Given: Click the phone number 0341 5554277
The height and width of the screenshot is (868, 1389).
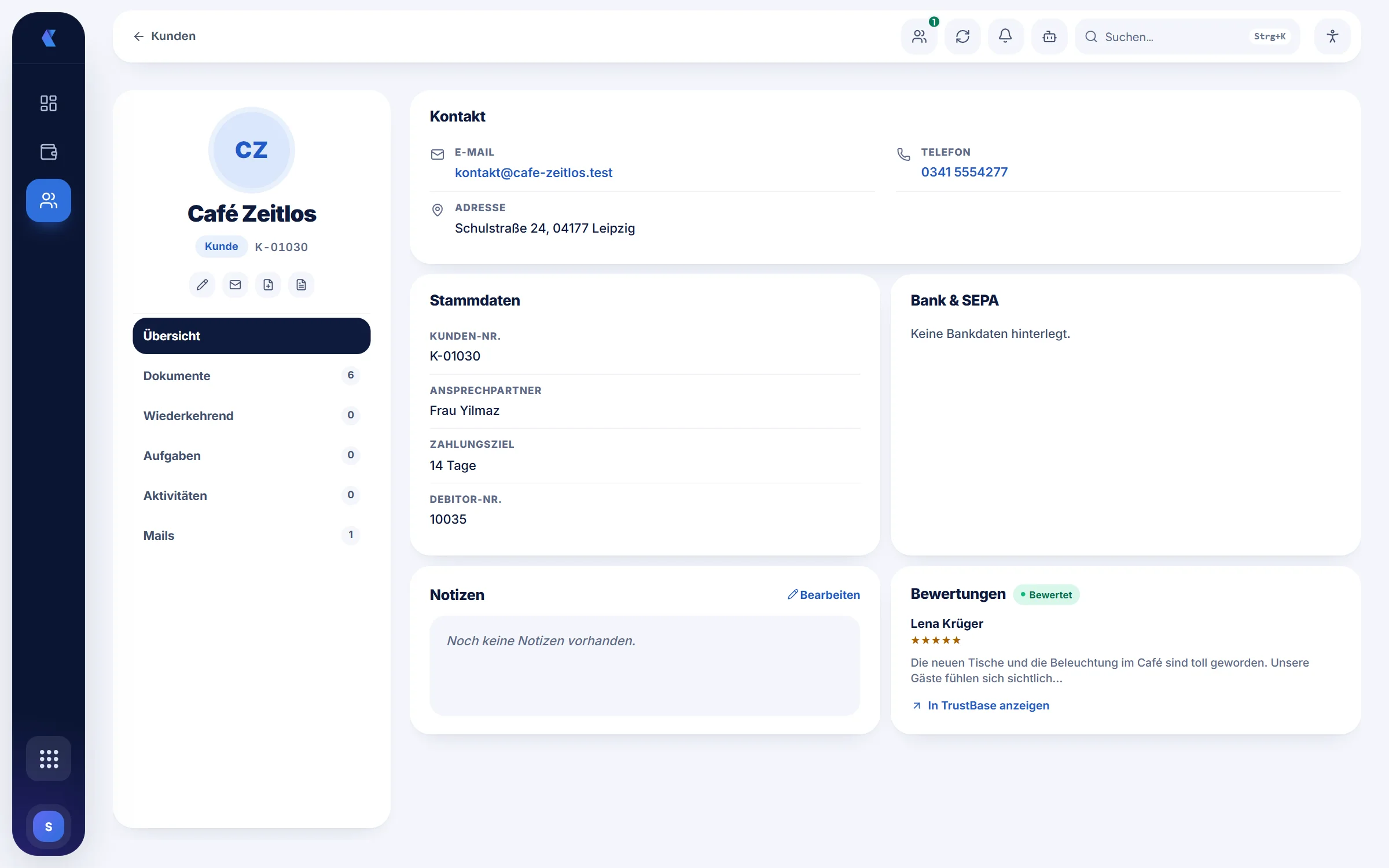Looking at the screenshot, I should [x=964, y=172].
